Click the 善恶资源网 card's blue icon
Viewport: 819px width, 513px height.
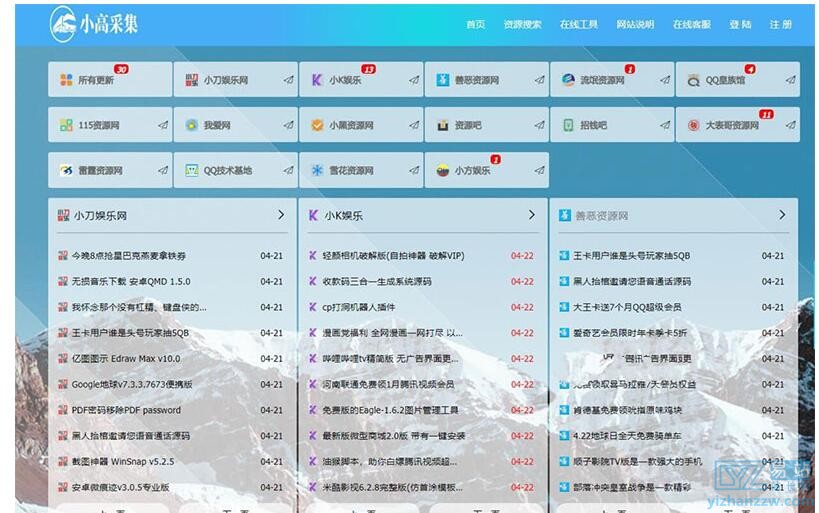(443, 80)
